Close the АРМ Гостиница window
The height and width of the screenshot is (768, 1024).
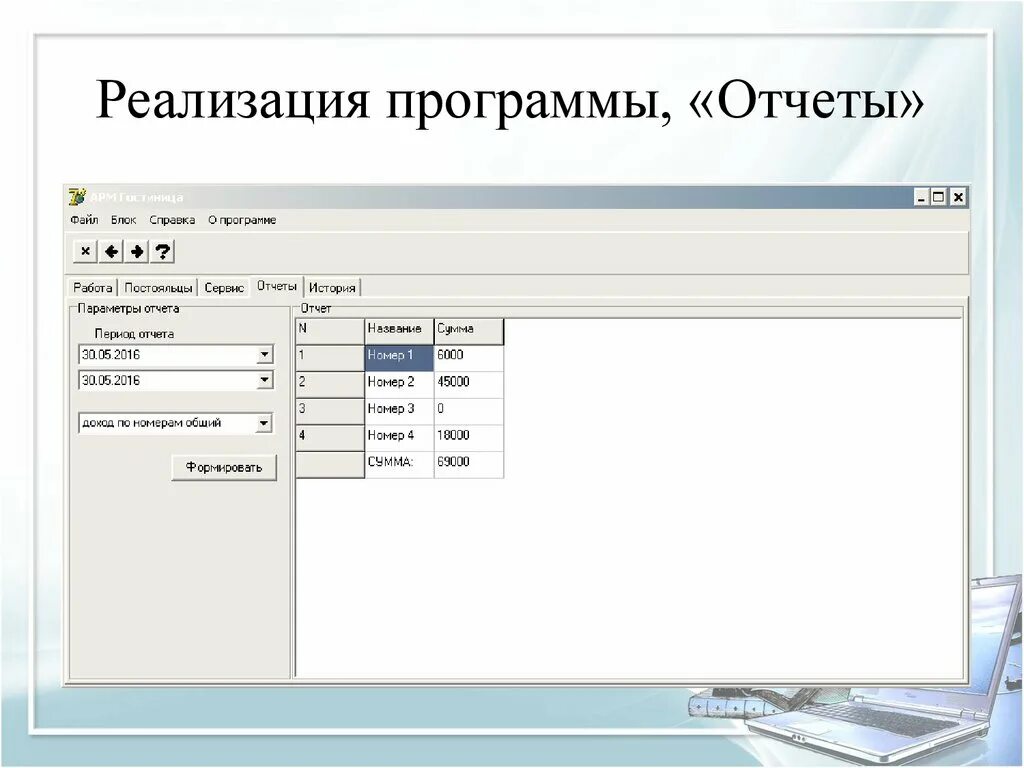[957, 197]
